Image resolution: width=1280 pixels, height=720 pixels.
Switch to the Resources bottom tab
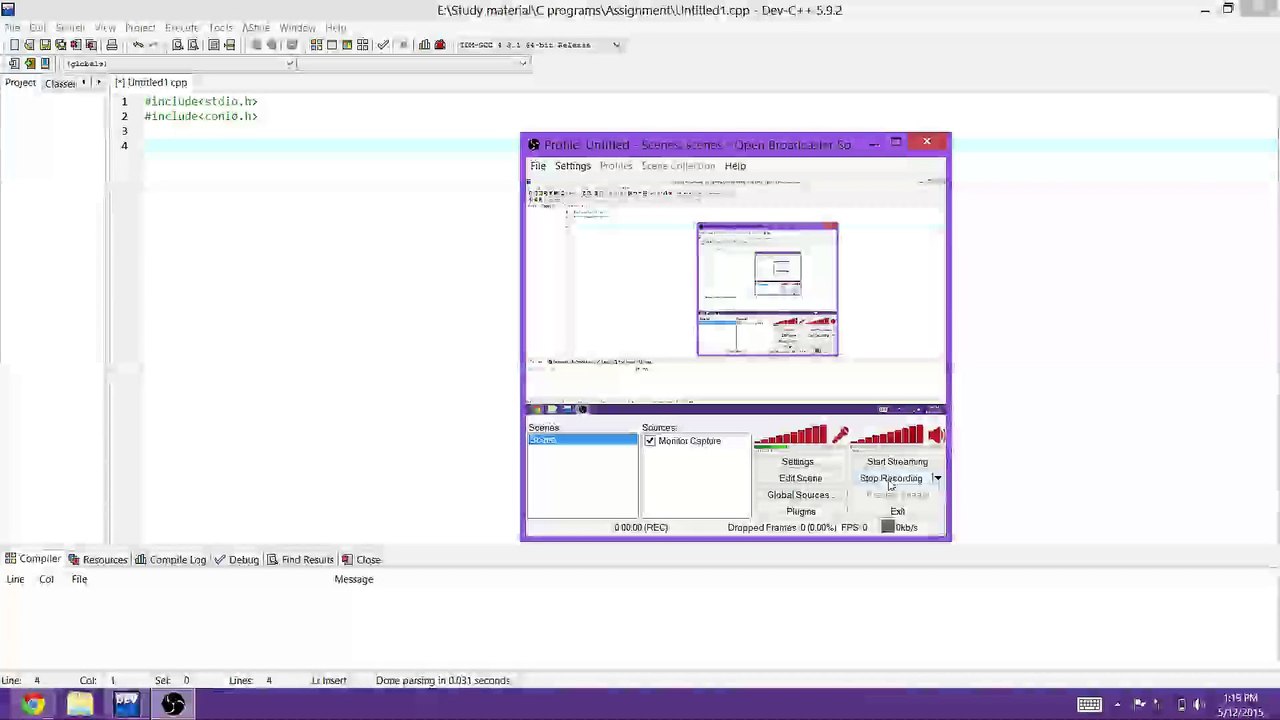(98, 560)
